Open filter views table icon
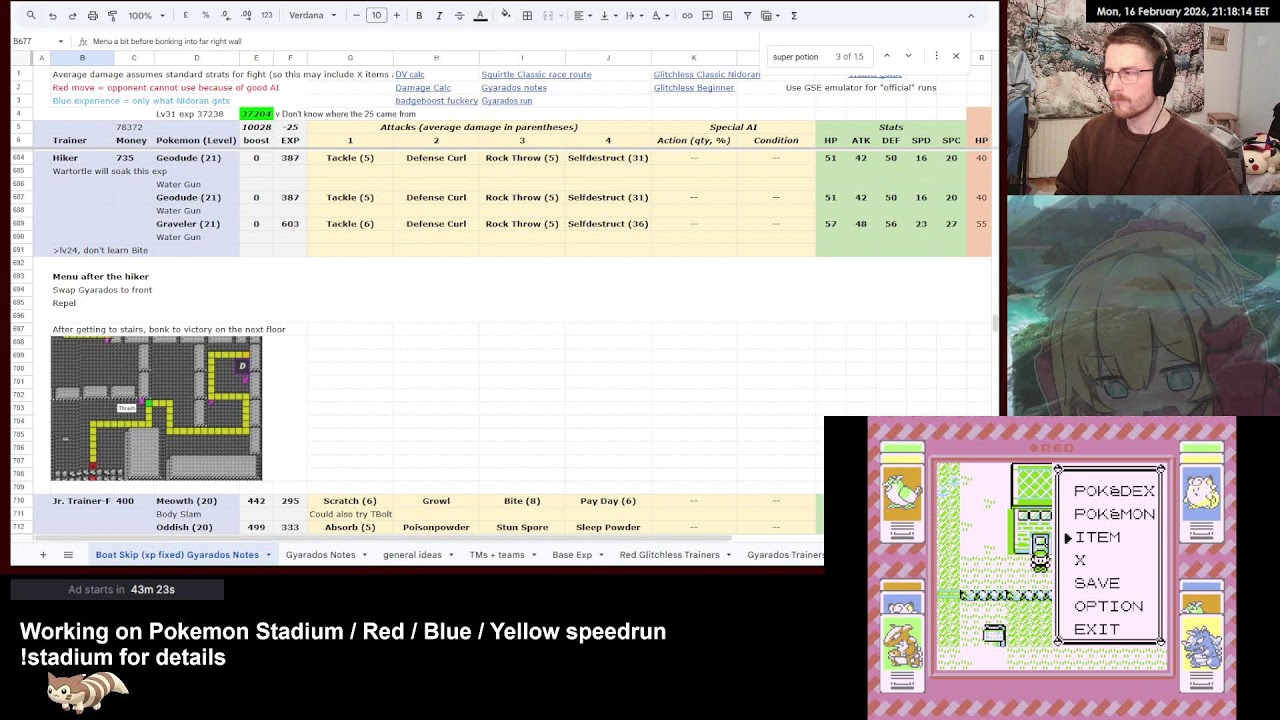The height and width of the screenshot is (720, 1280). tap(769, 16)
